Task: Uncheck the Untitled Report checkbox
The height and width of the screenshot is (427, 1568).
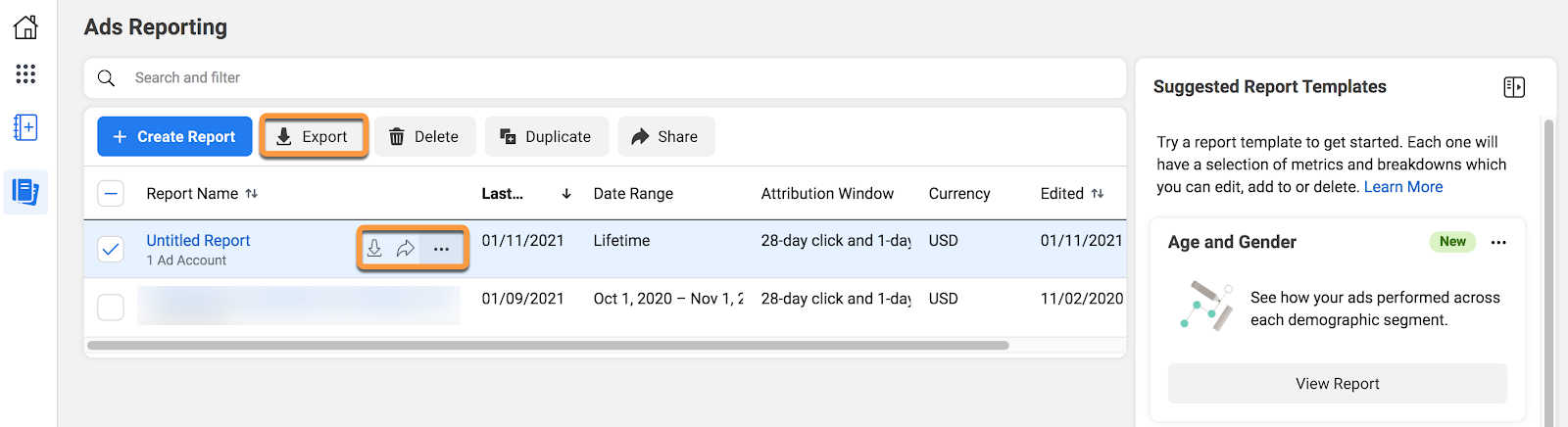Action: coord(111,249)
